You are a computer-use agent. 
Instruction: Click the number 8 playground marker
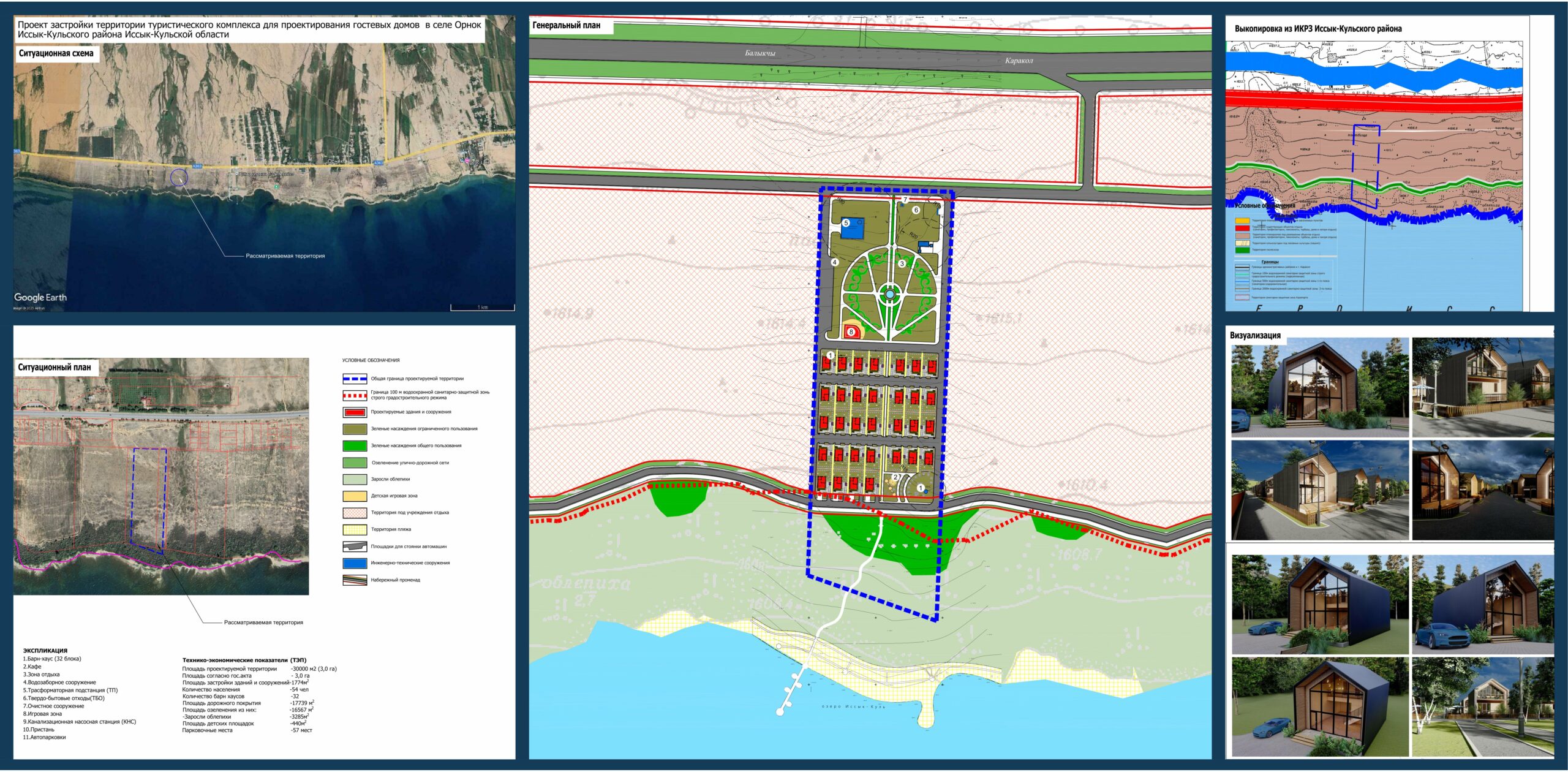click(851, 332)
